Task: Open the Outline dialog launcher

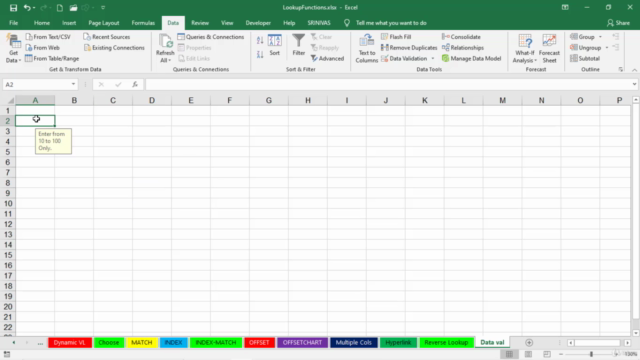Action: tap(621, 70)
